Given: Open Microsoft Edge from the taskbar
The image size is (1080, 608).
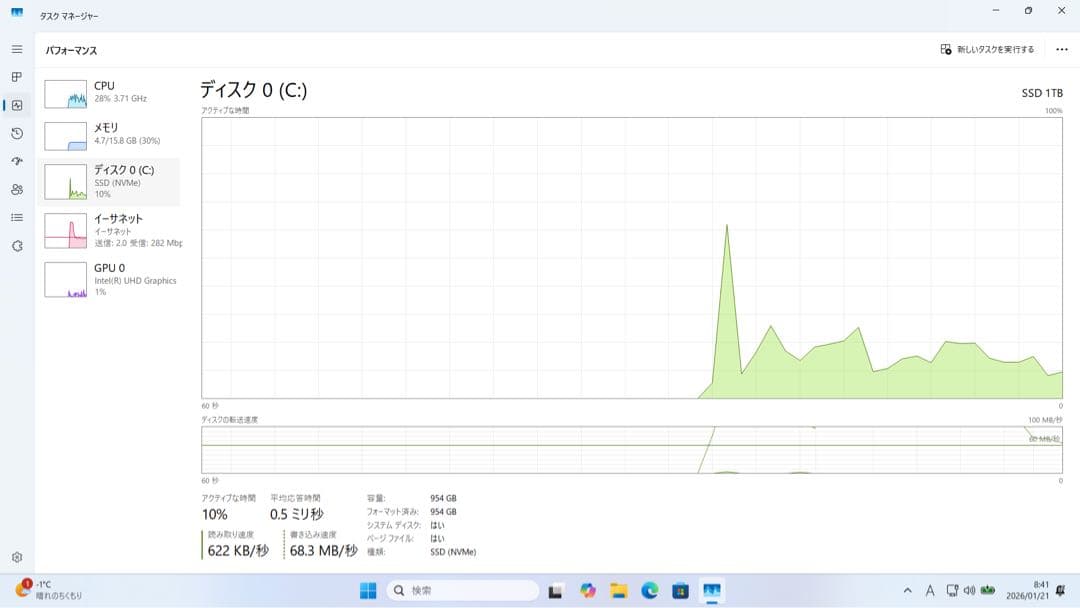Looking at the screenshot, I should pos(649,590).
